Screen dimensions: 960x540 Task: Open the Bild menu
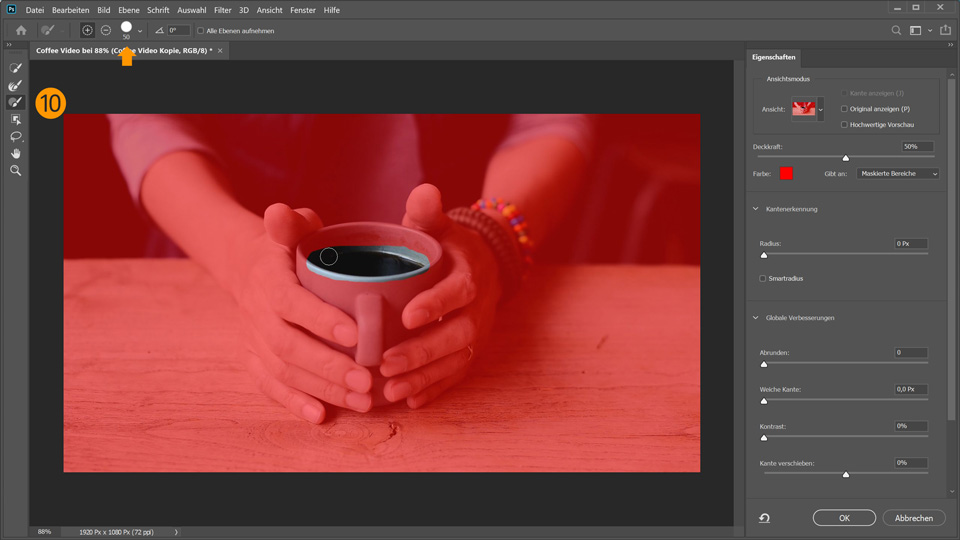[103, 10]
